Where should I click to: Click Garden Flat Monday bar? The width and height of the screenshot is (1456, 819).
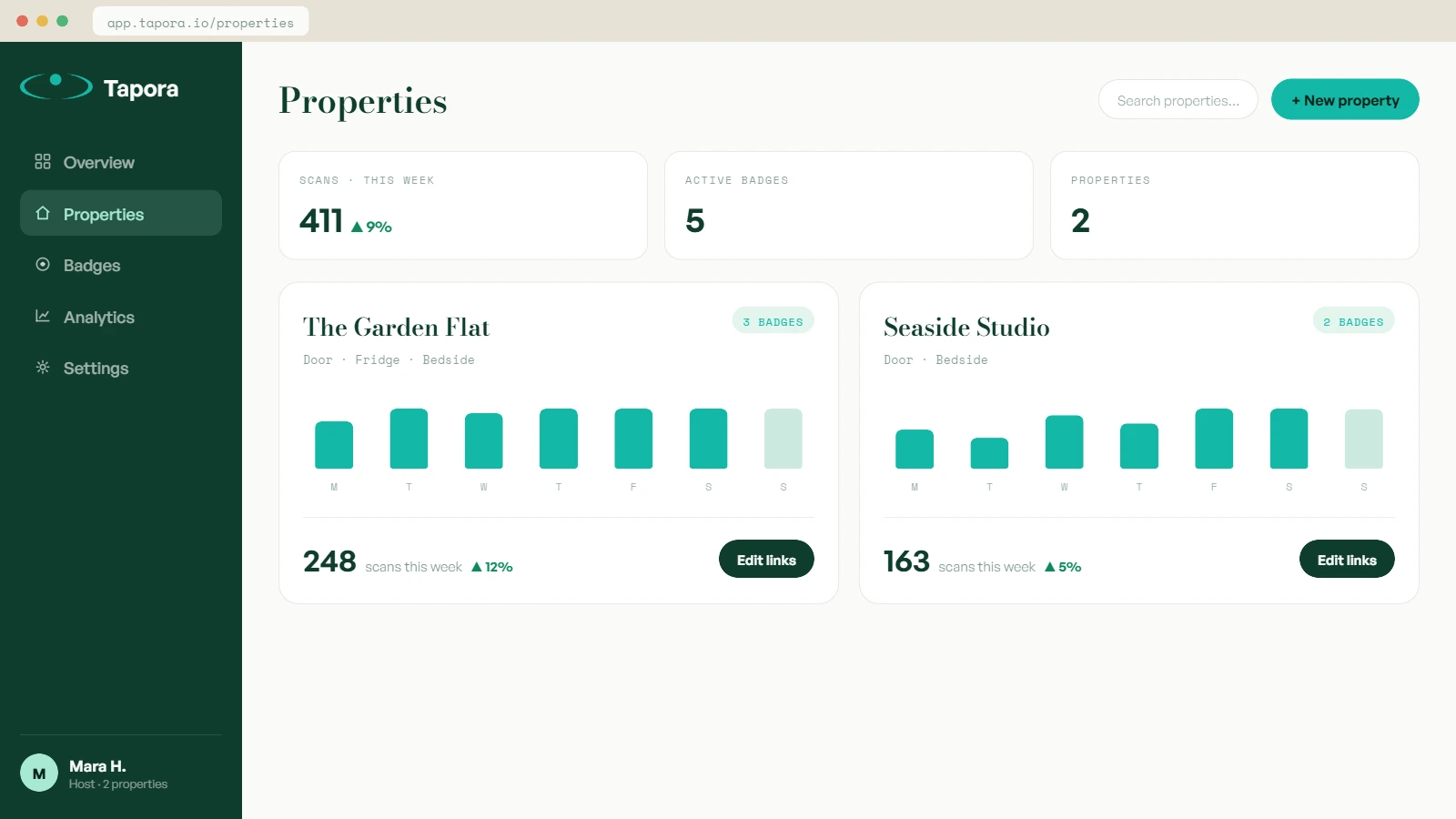tap(334, 445)
